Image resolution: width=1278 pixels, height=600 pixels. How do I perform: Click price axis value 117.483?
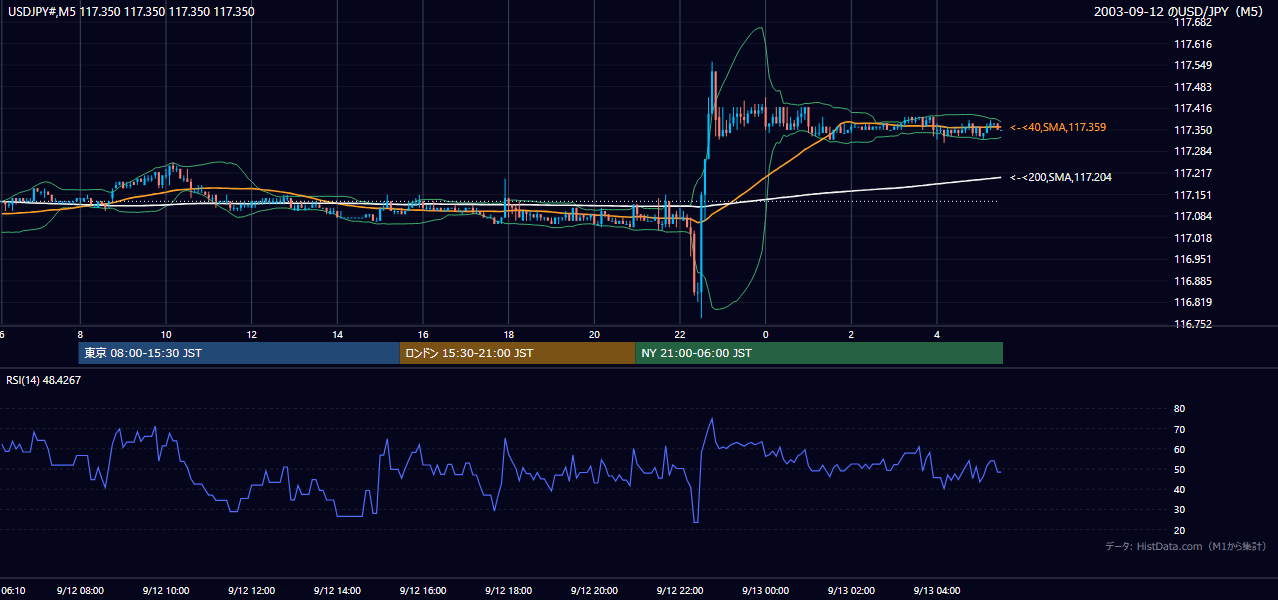pos(1192,87)
